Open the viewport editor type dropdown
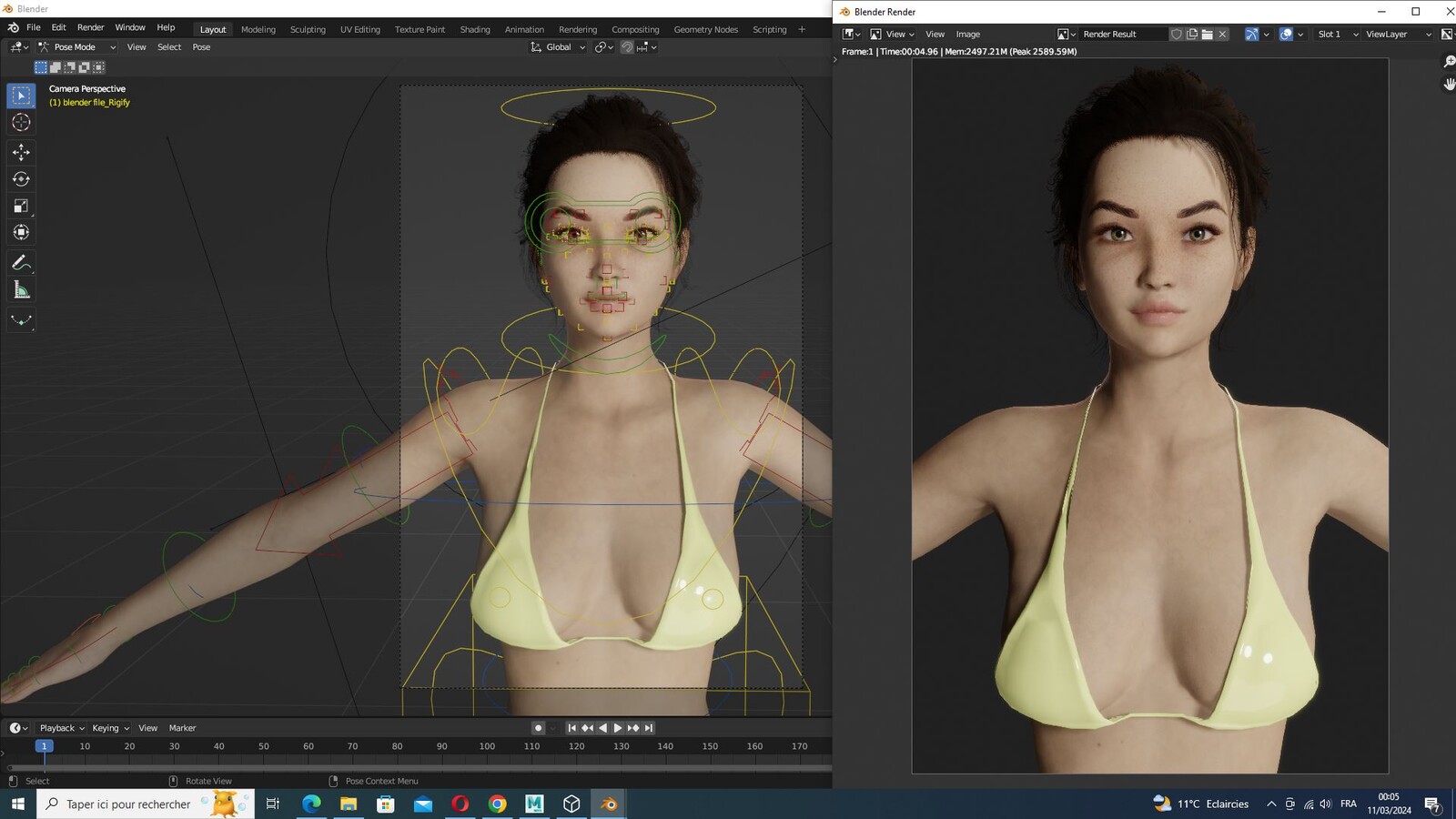1456x819 pixels. (19, 47)
